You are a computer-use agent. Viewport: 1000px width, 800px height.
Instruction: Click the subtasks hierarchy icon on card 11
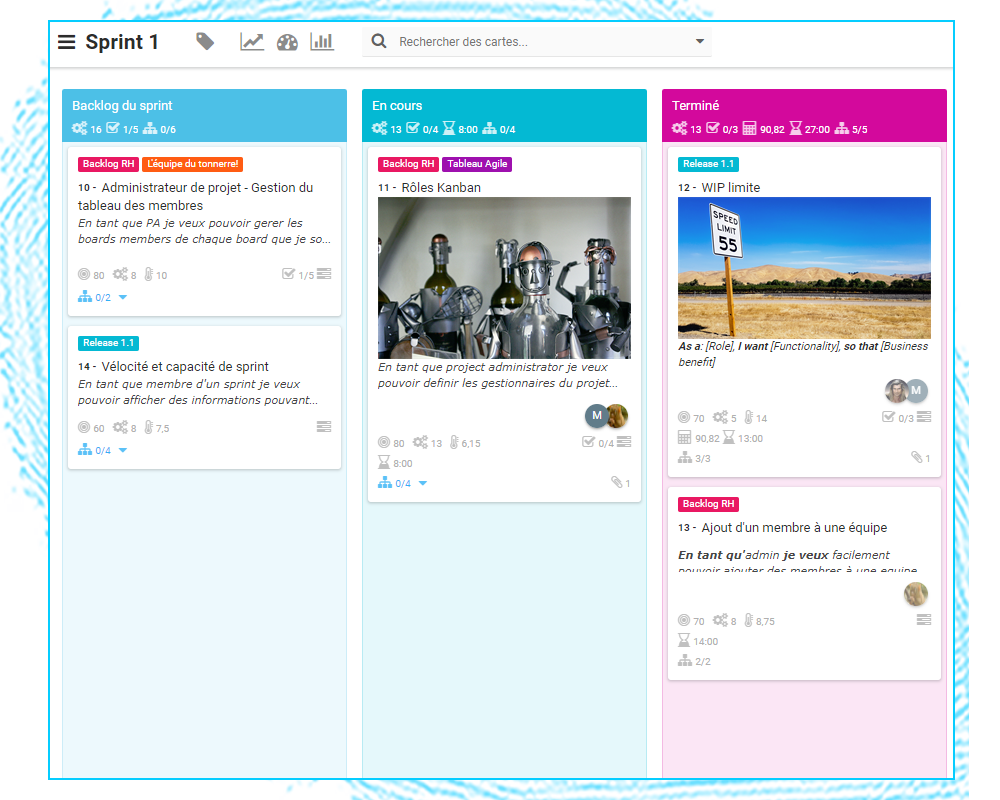coord(385,483)
